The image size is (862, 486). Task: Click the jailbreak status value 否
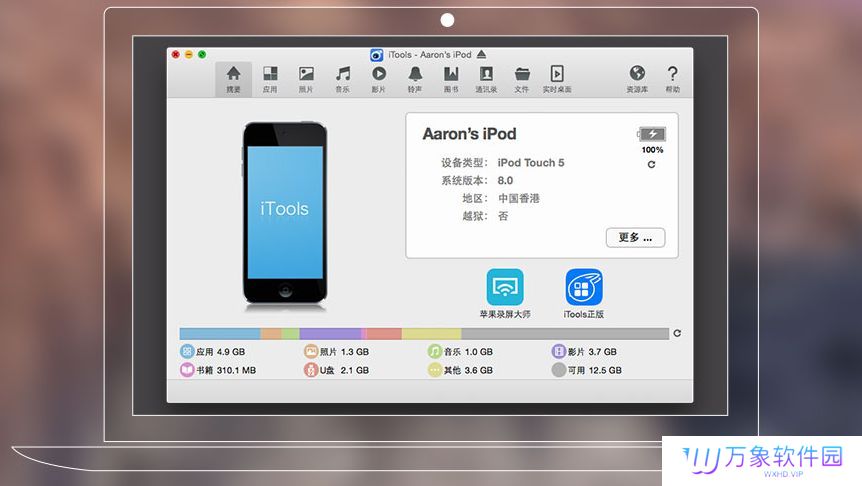pyautogui.click(x=503, y=216)
